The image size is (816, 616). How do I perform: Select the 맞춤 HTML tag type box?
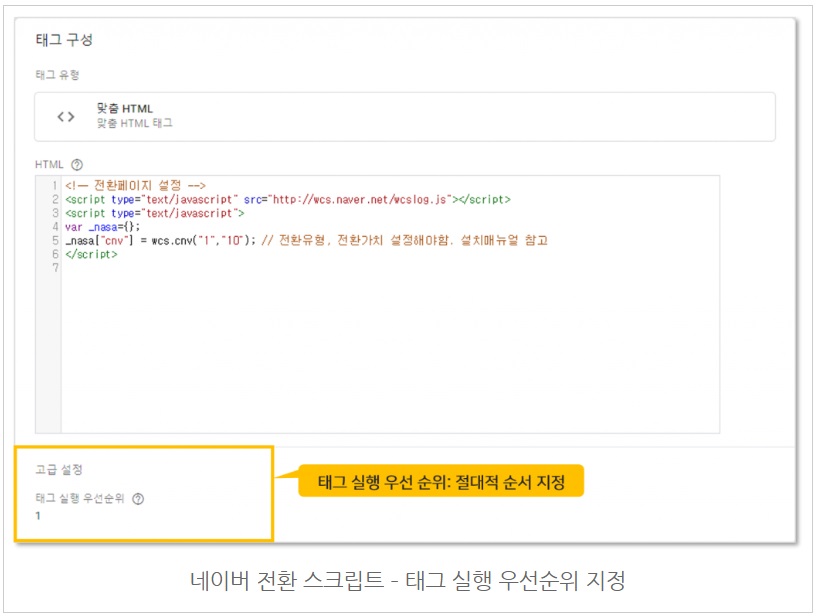405,117
